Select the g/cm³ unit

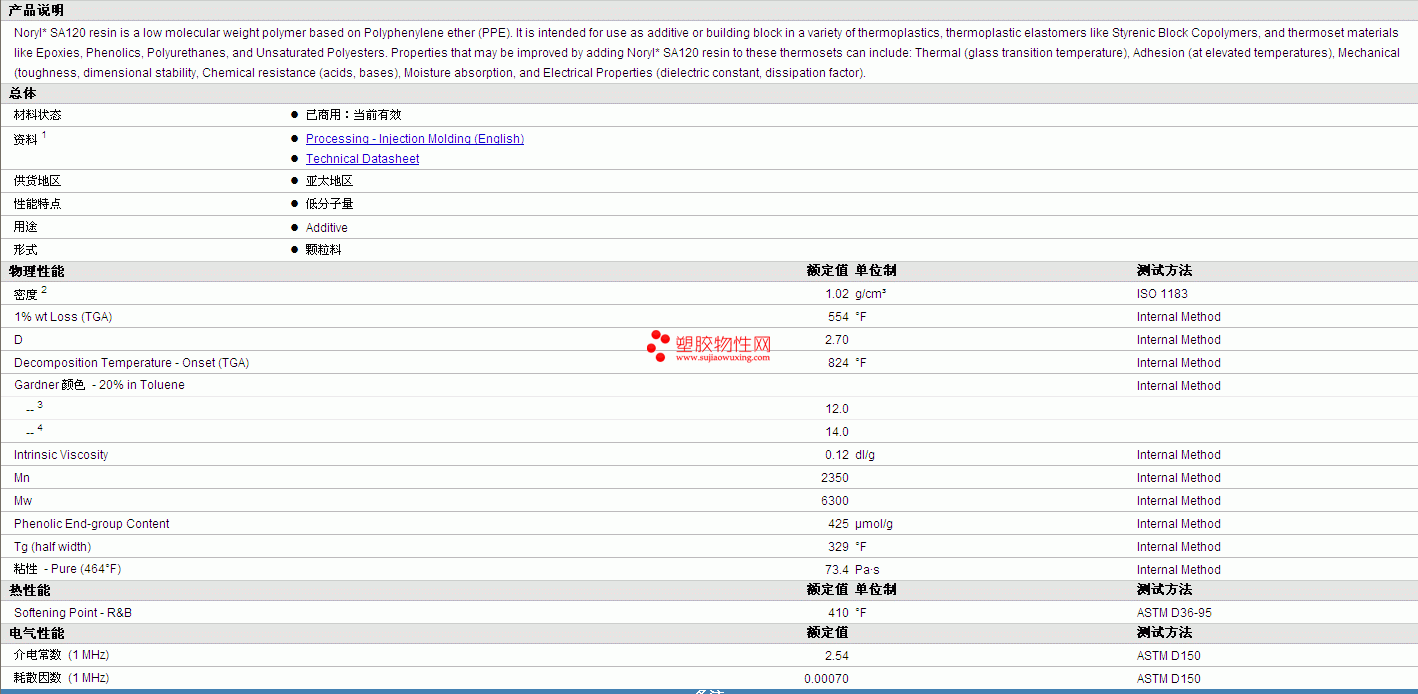click(871, 294)
